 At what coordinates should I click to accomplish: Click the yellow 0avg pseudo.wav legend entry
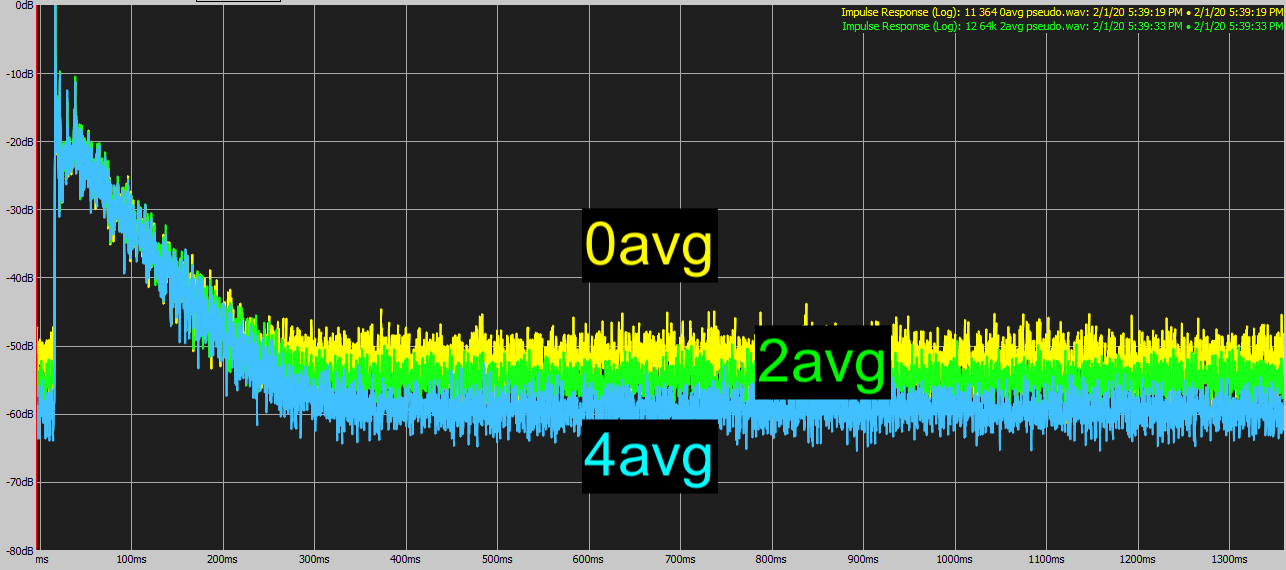(1062, 13)
